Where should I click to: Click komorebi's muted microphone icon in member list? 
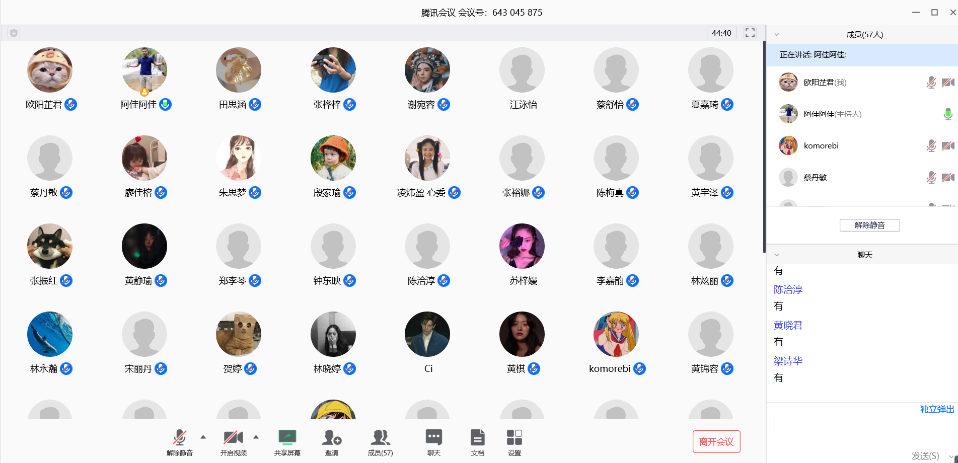coord(931,146)
